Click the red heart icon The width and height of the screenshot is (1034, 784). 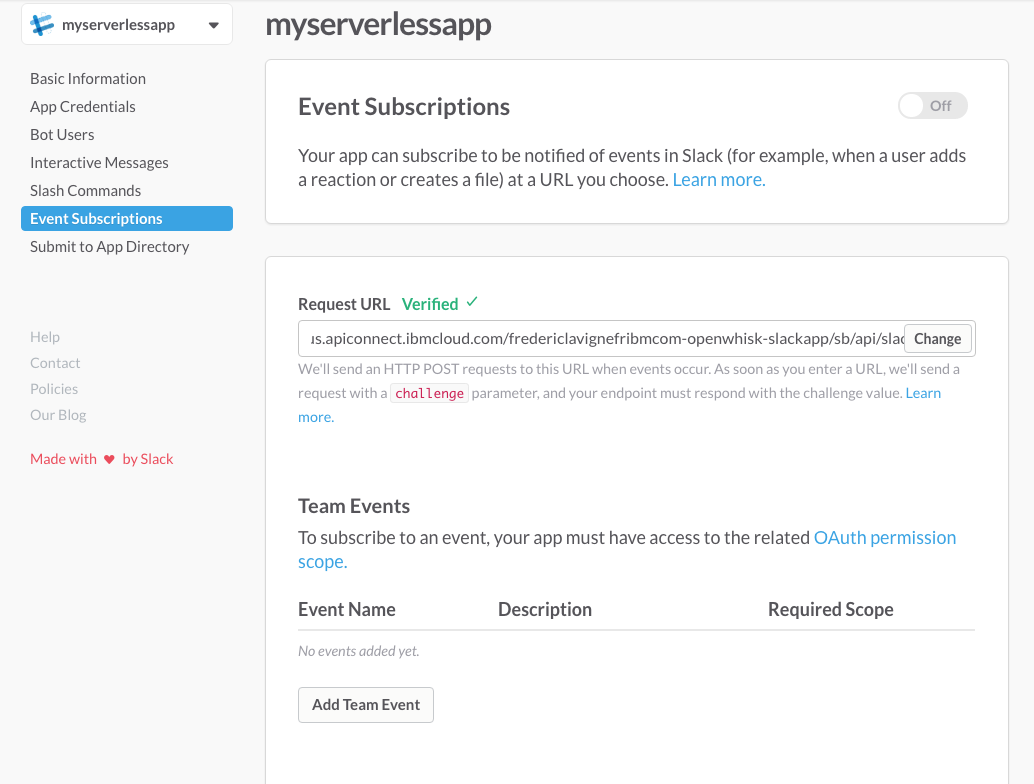(109, 460)
